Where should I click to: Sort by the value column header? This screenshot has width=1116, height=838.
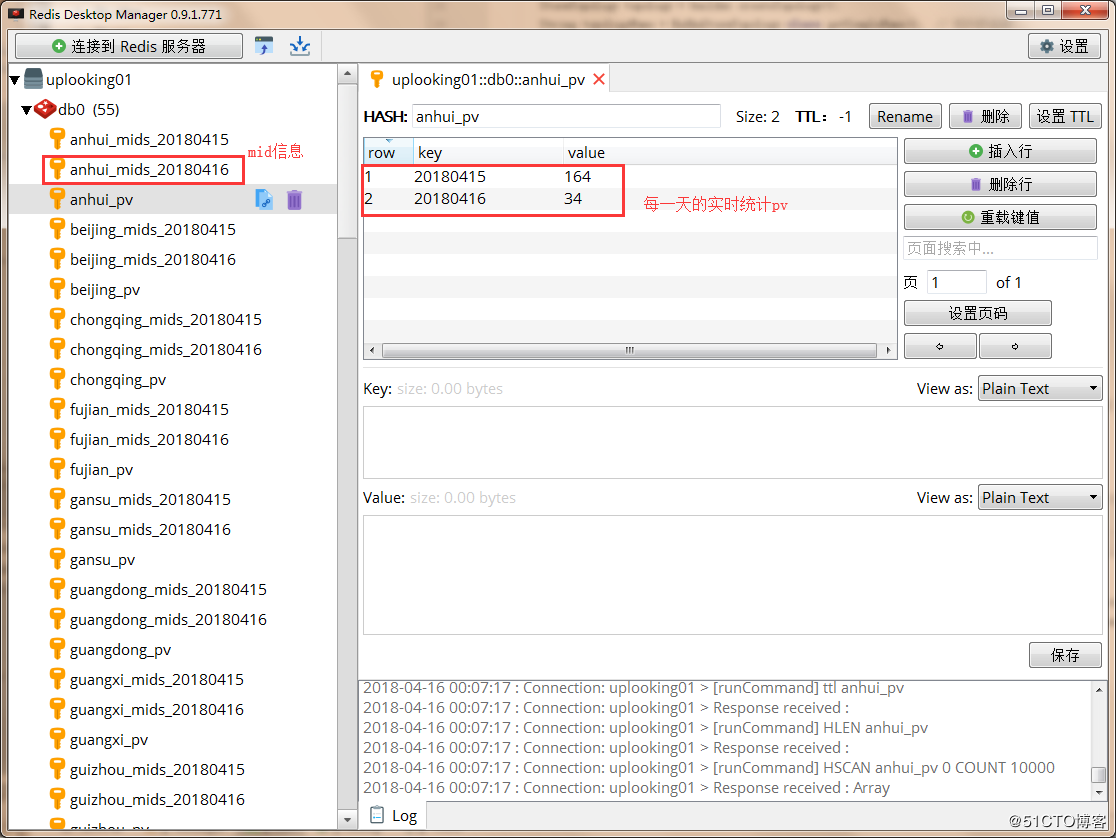tap(730, 152)
